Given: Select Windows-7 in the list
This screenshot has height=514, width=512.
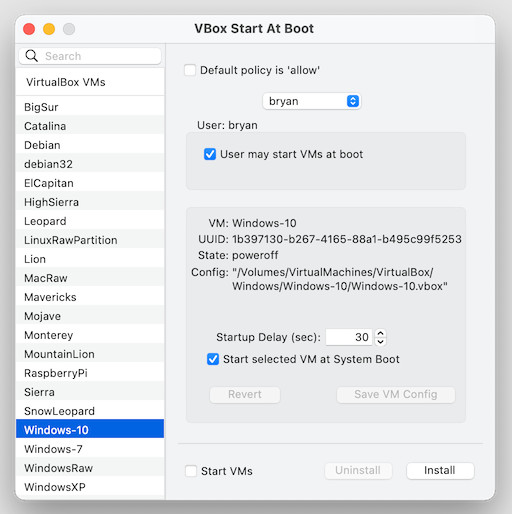Looking at the screenshot, I should tap(90, 449).
